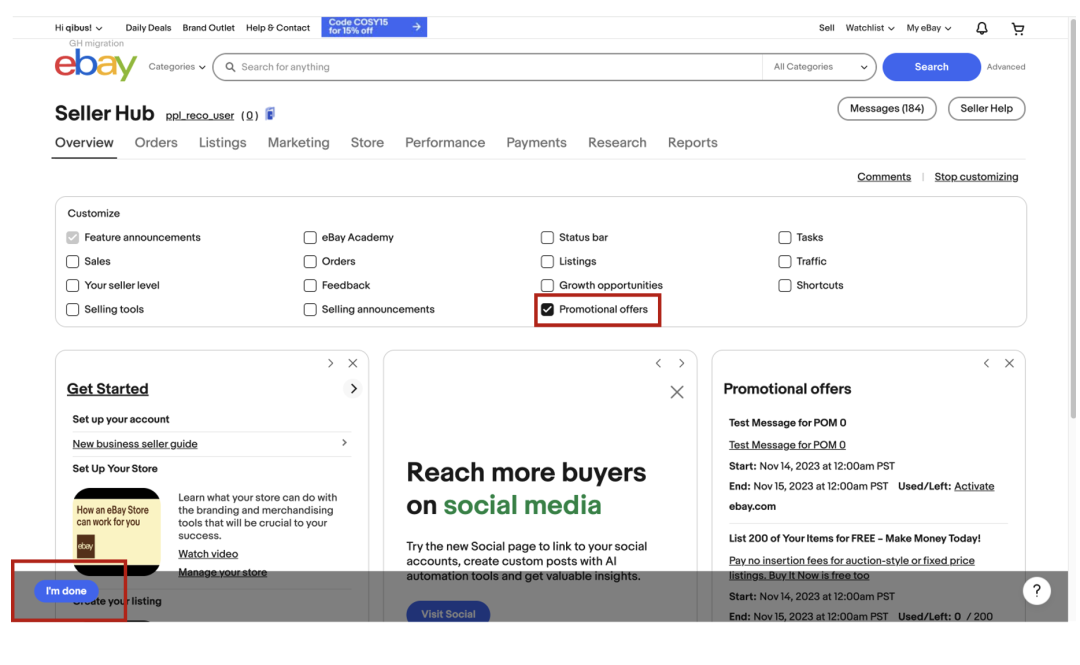Image resolution: width=1080 pixels, height=665 pixels.
Task: Switch to the Payments tab
Action: [537, 143]
